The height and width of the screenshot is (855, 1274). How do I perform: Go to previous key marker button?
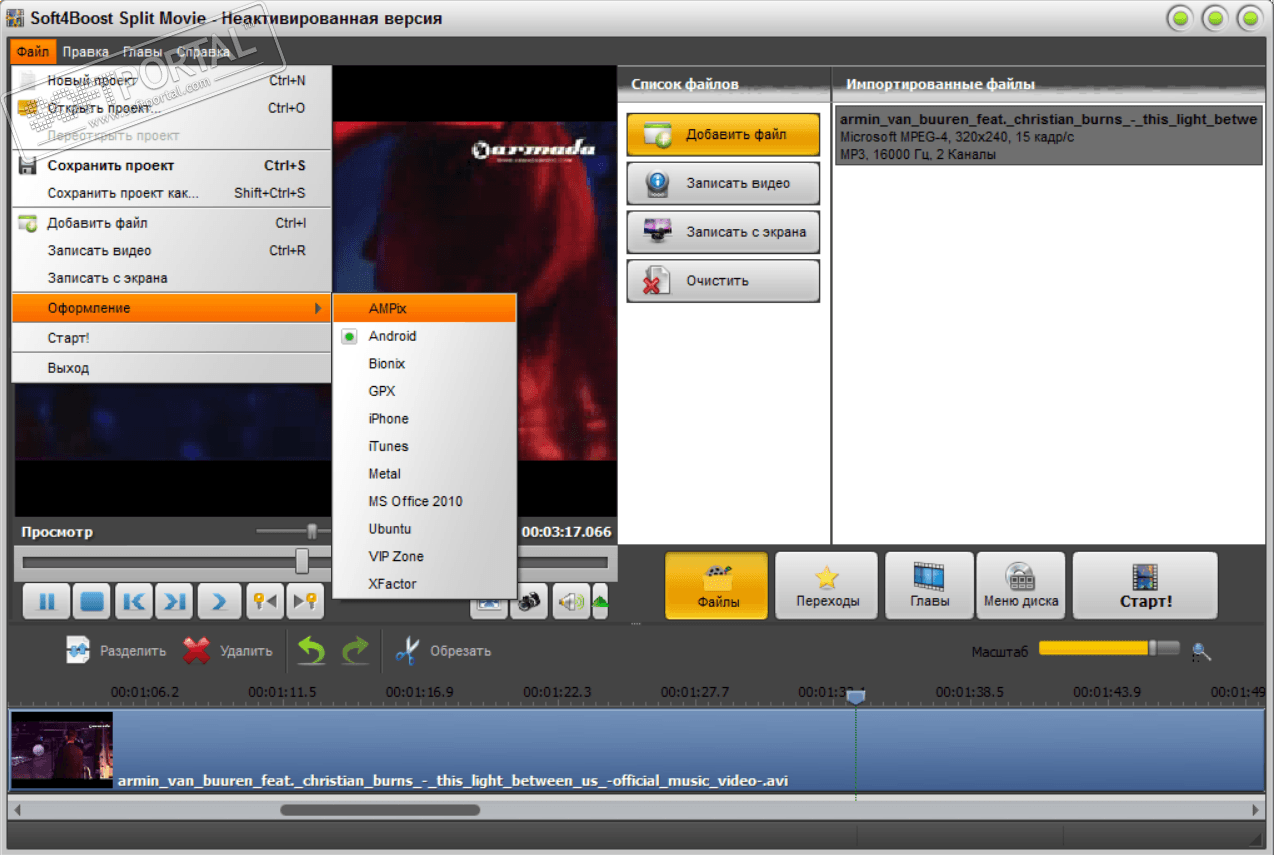point(265,602)
